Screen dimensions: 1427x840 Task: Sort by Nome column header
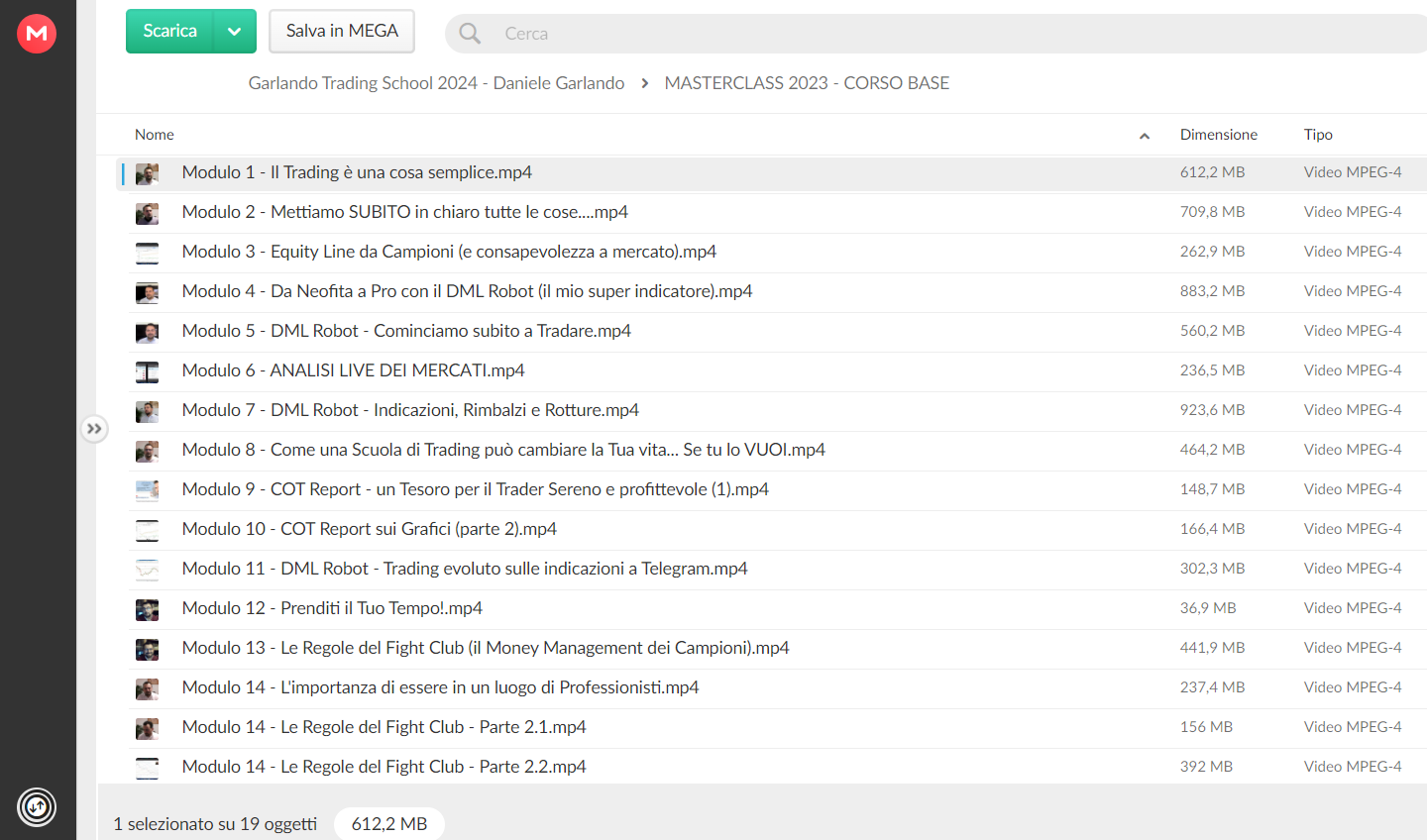click(x=155, y=135)
